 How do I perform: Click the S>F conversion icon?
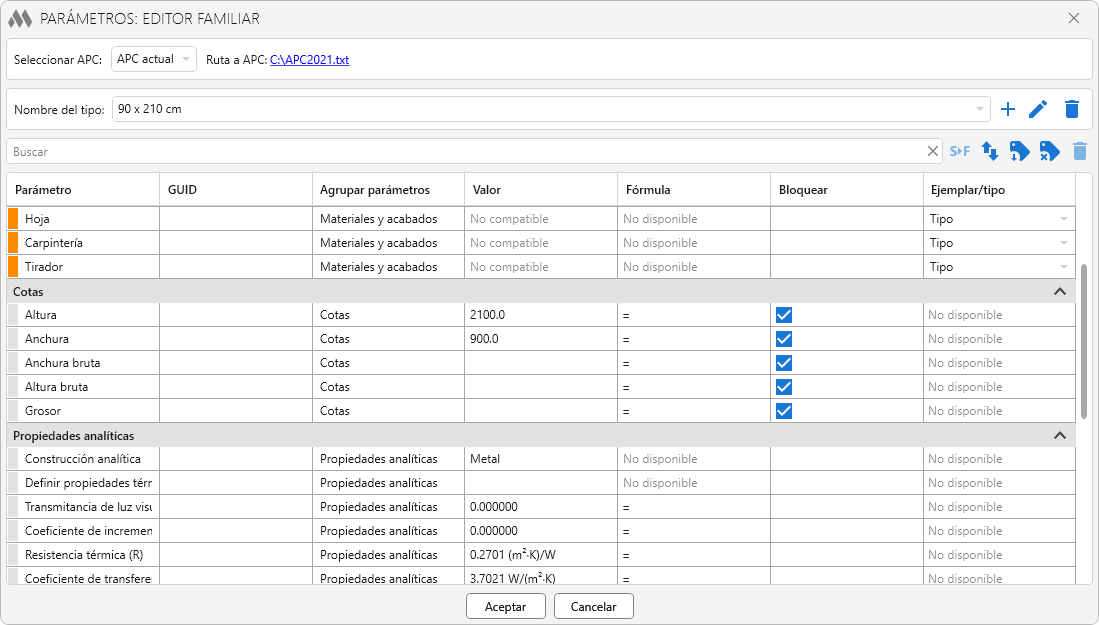[960, 151]
